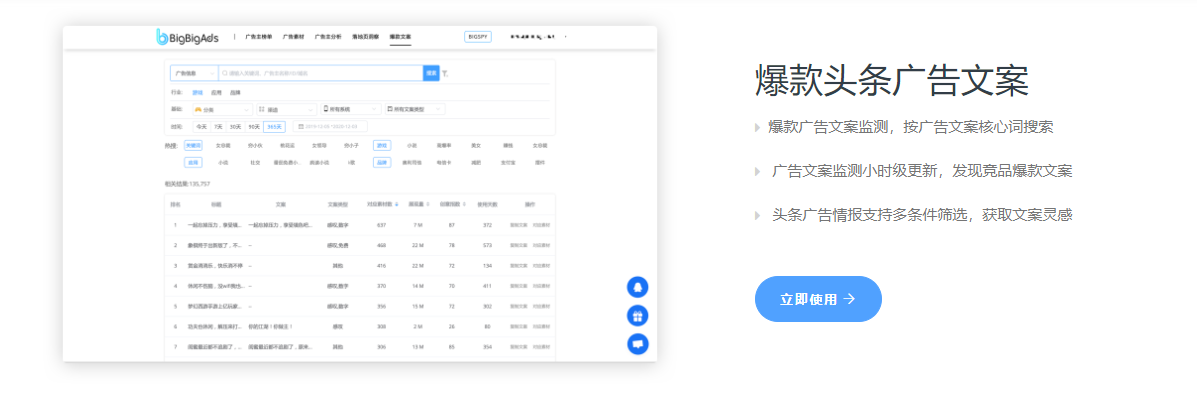Click 复制文案 in table row 6

(518, 327)
